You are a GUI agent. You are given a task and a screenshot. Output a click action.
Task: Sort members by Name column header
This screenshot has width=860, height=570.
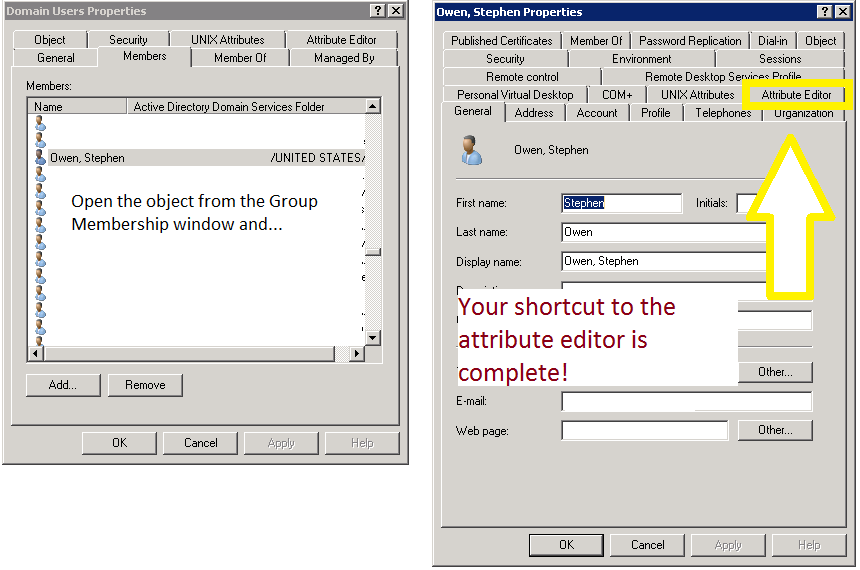pyautogui.click(x=78, y=107)
